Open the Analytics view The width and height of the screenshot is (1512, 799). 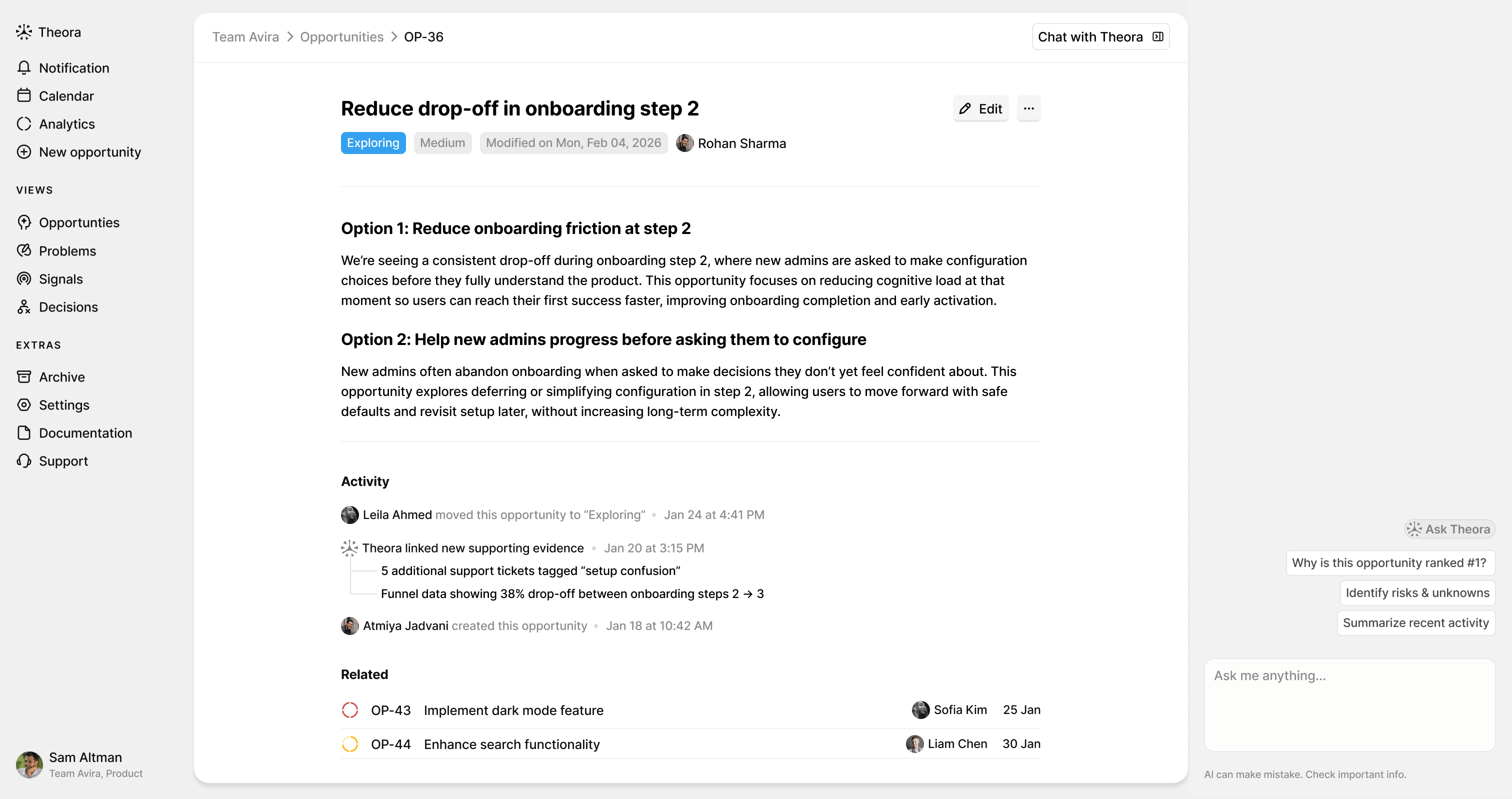tap(67, 124)
